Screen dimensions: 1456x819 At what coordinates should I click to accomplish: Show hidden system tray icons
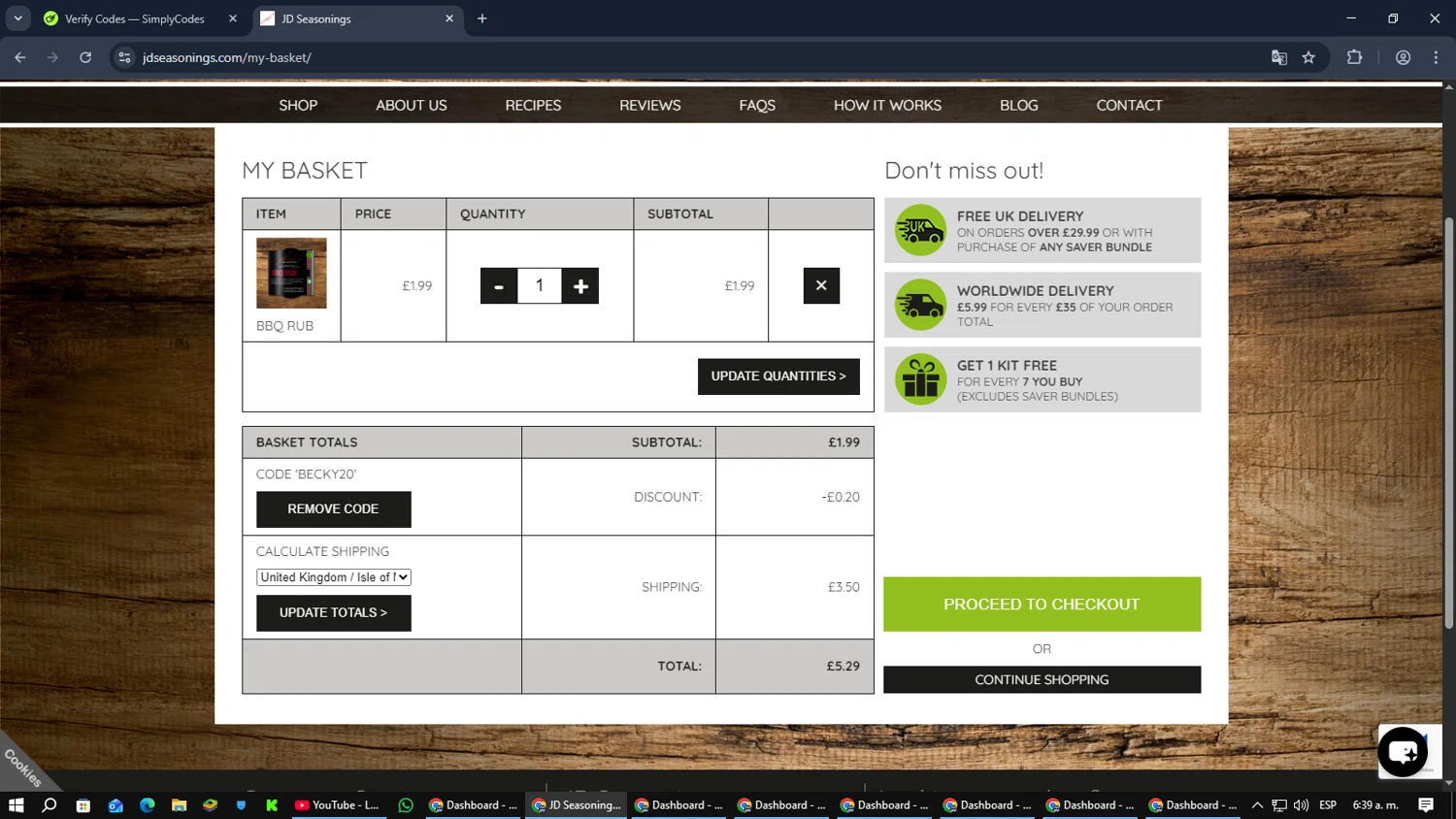pyautogui.click(x=1257, y=805)
